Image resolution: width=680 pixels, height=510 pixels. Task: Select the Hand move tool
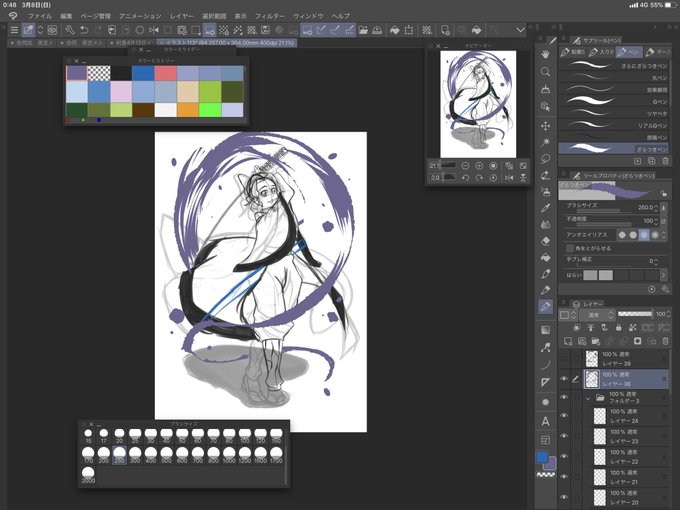[546, 54]
